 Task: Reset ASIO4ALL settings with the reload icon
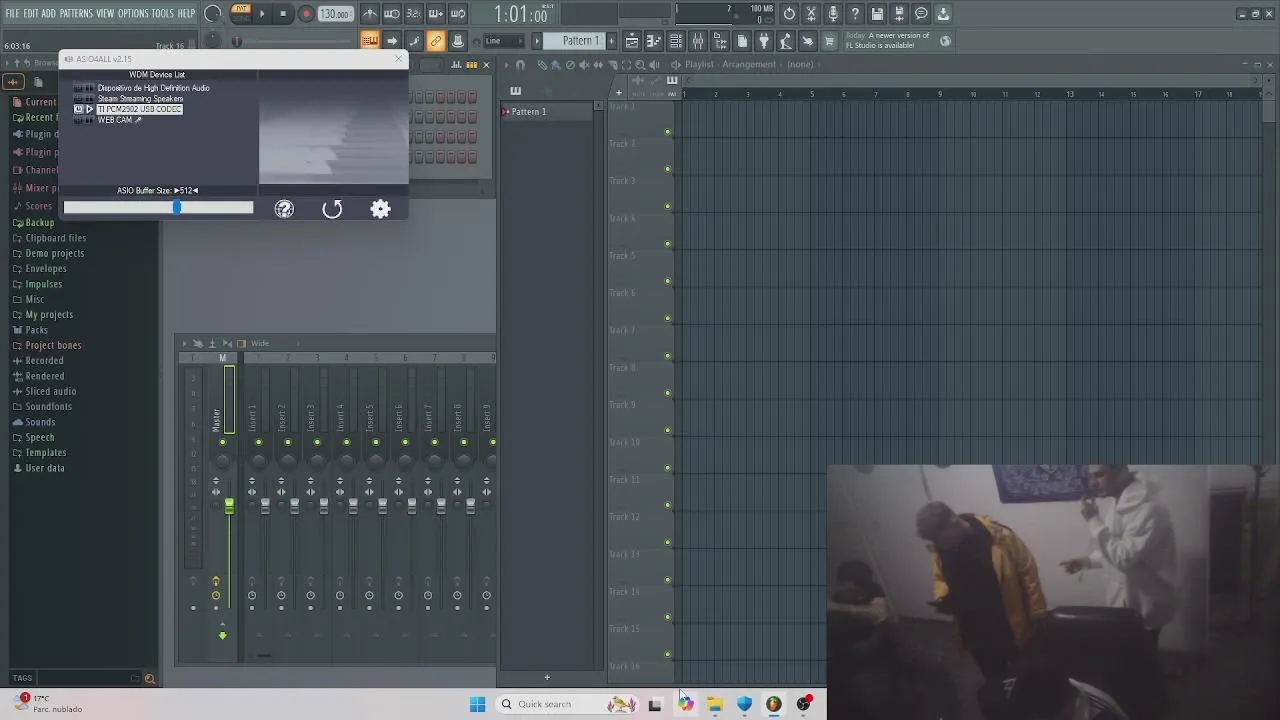(x=332, y=209)
